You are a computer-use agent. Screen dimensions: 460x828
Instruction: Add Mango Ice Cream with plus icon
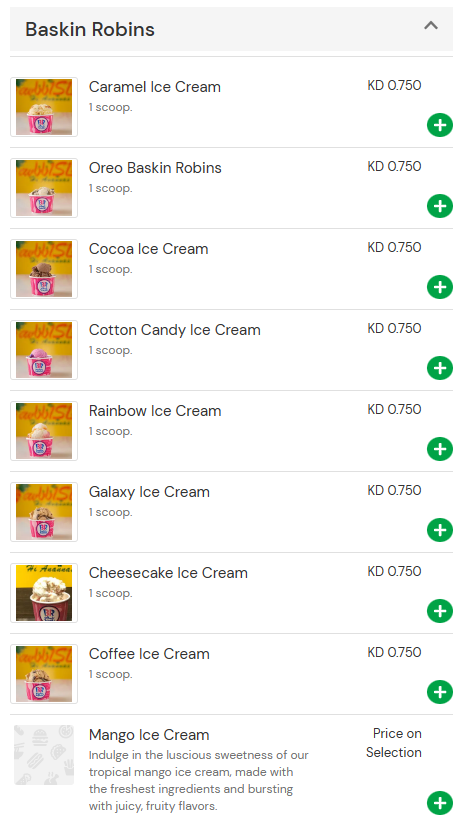click(440, 803)
